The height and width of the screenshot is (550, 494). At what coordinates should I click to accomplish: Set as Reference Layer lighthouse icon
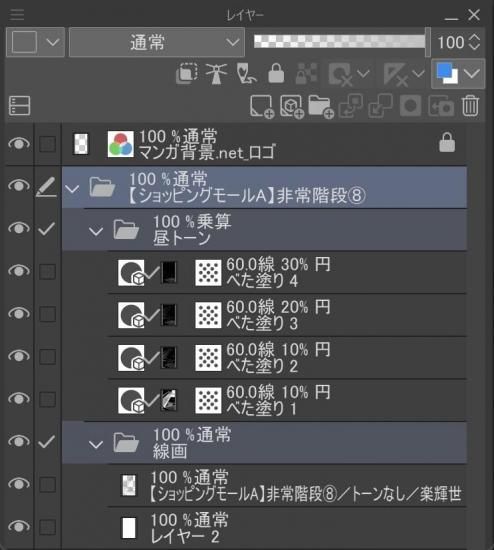tap(216, 74)
